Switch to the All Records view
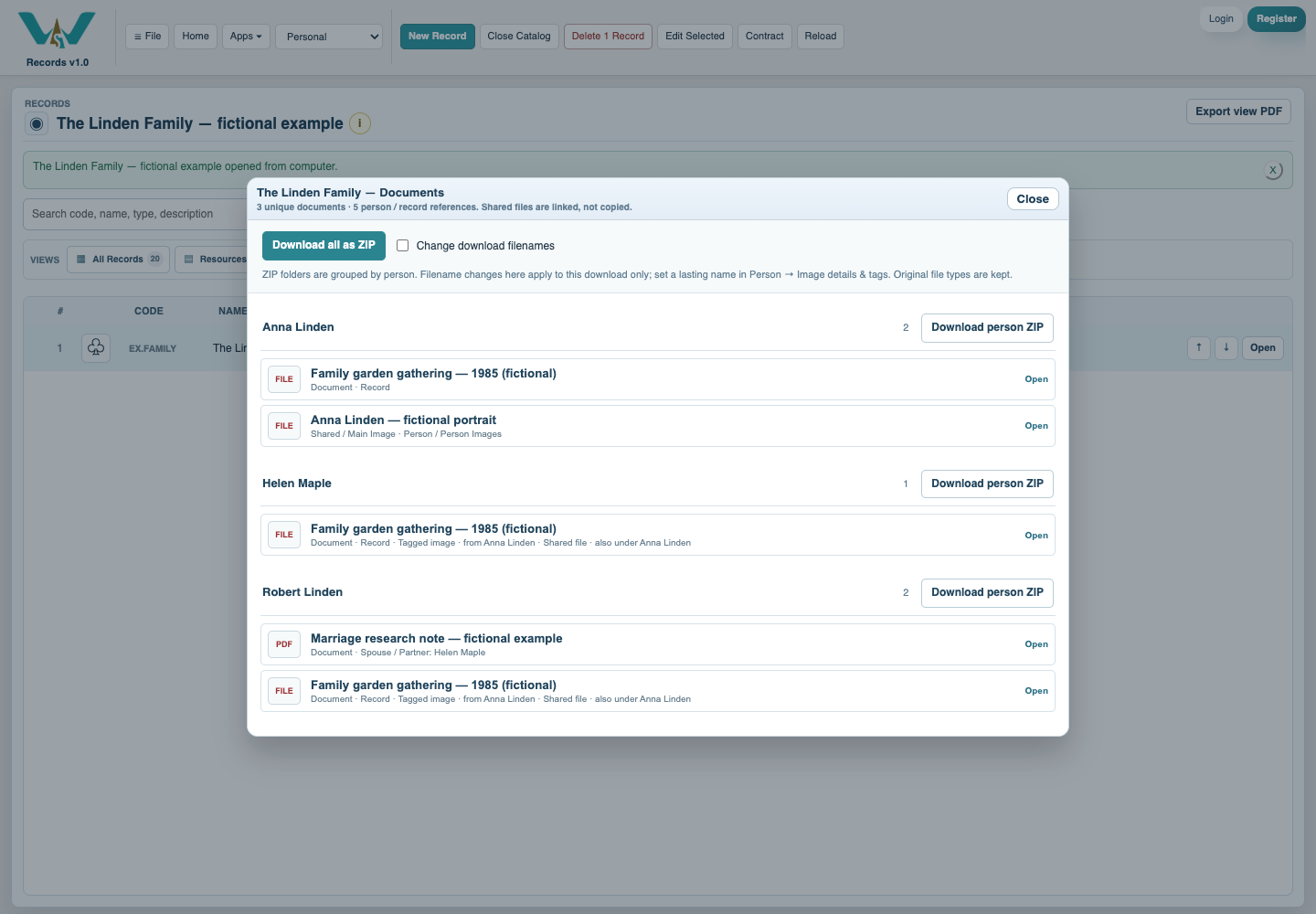Viewport: 1316px width, 914px height. pos(119,260)
